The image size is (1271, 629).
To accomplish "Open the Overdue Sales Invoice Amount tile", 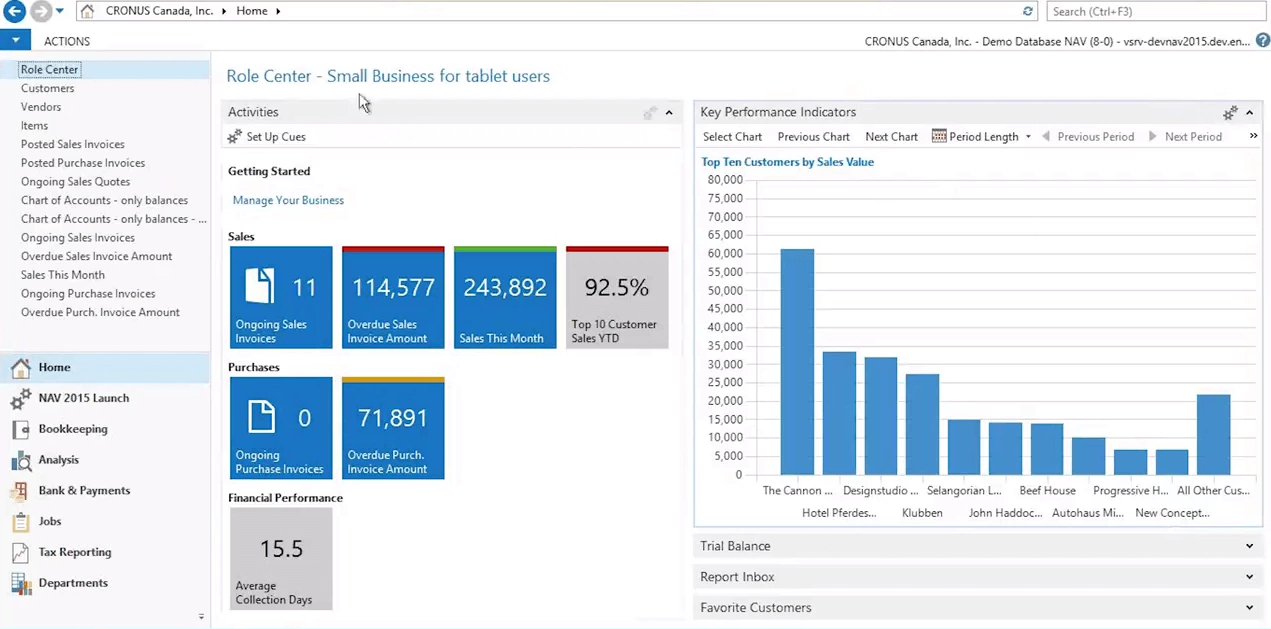I will [393, 298].
